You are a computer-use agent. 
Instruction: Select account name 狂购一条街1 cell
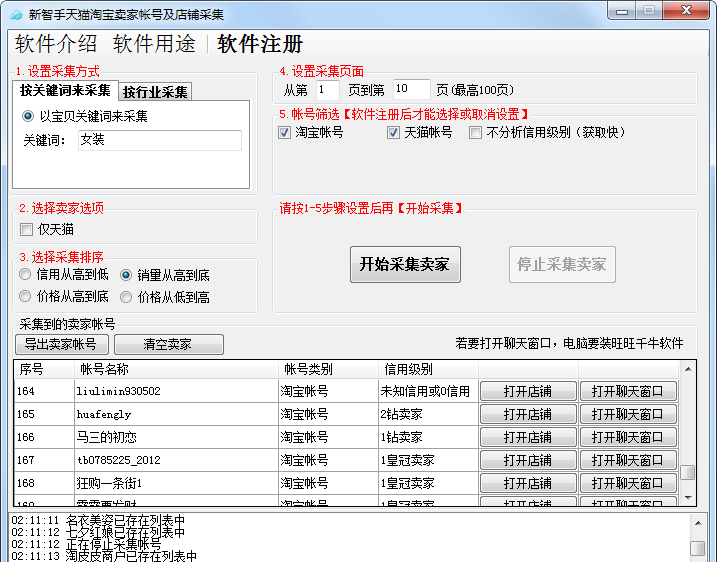point(176,483)
